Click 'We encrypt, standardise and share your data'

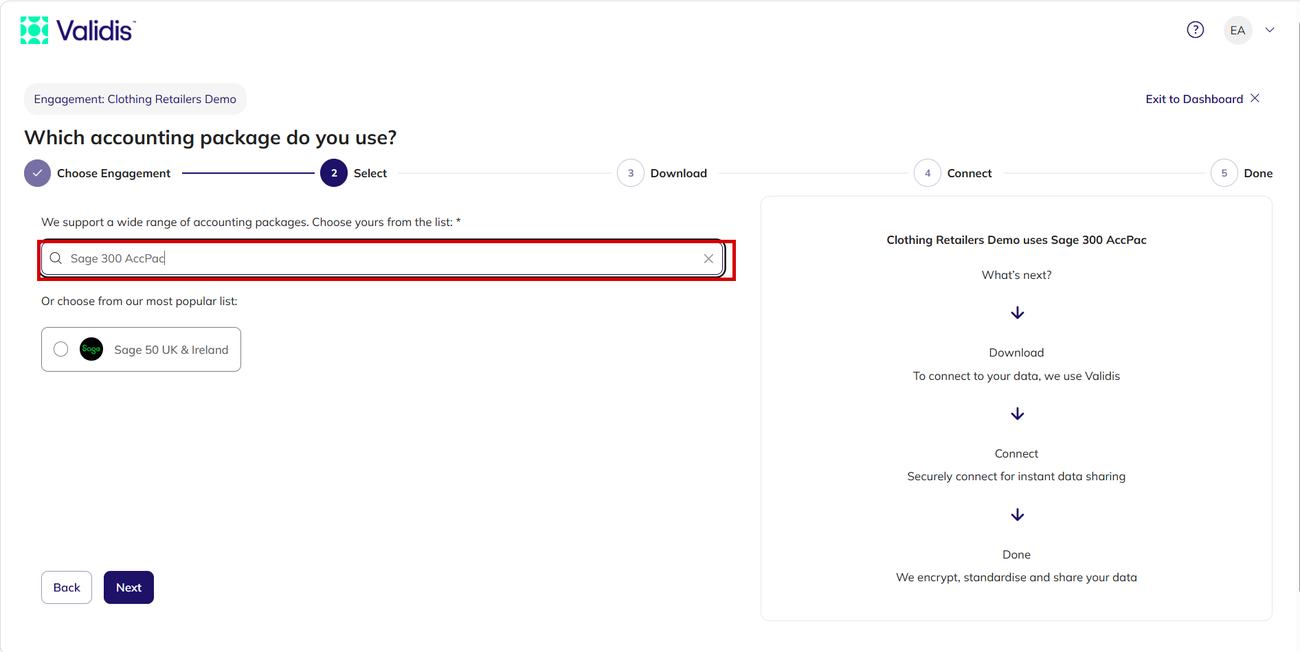click(1016, 577)
